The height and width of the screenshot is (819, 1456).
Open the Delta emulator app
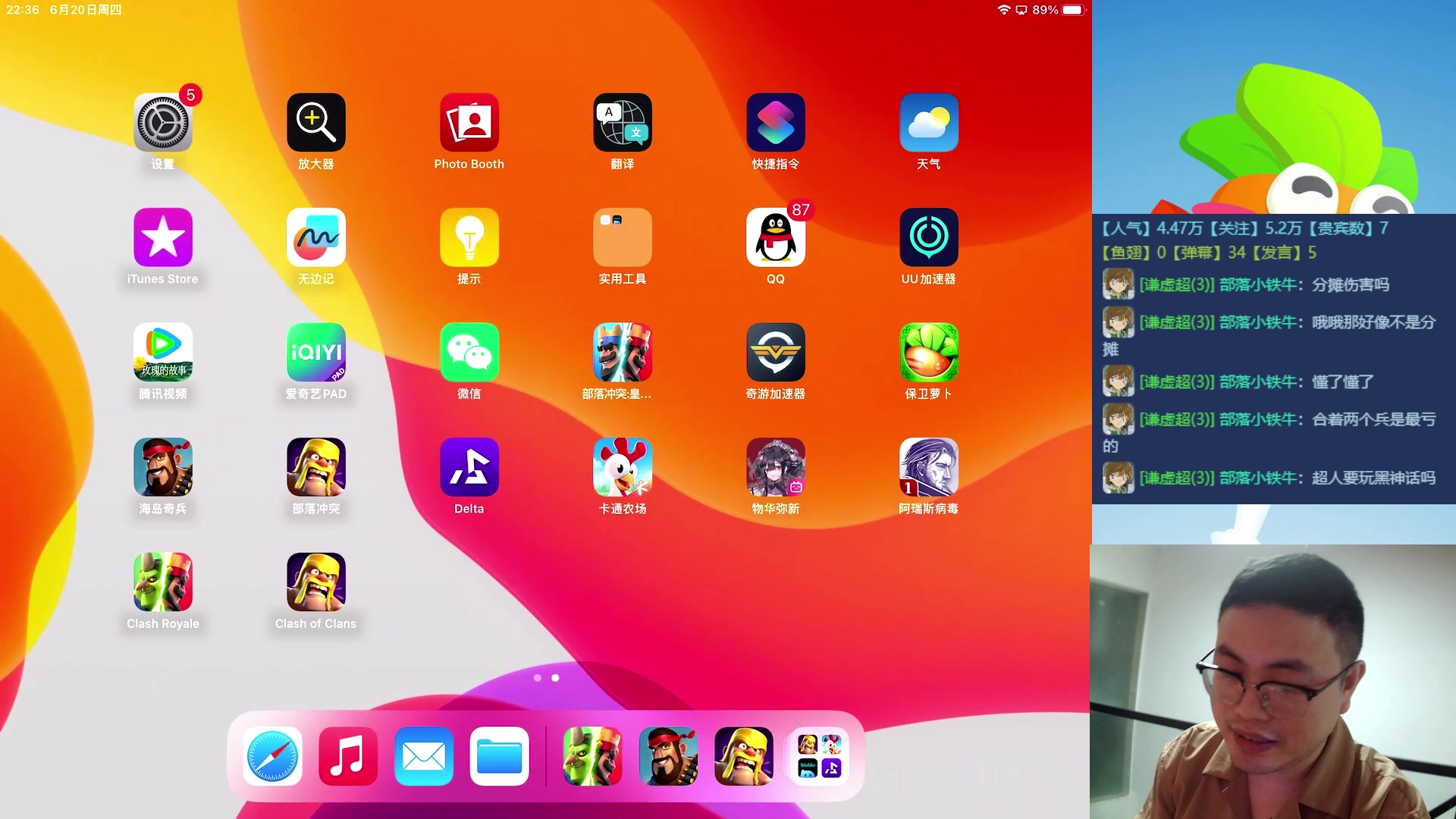pyautogui.click(x=469, y=467)
